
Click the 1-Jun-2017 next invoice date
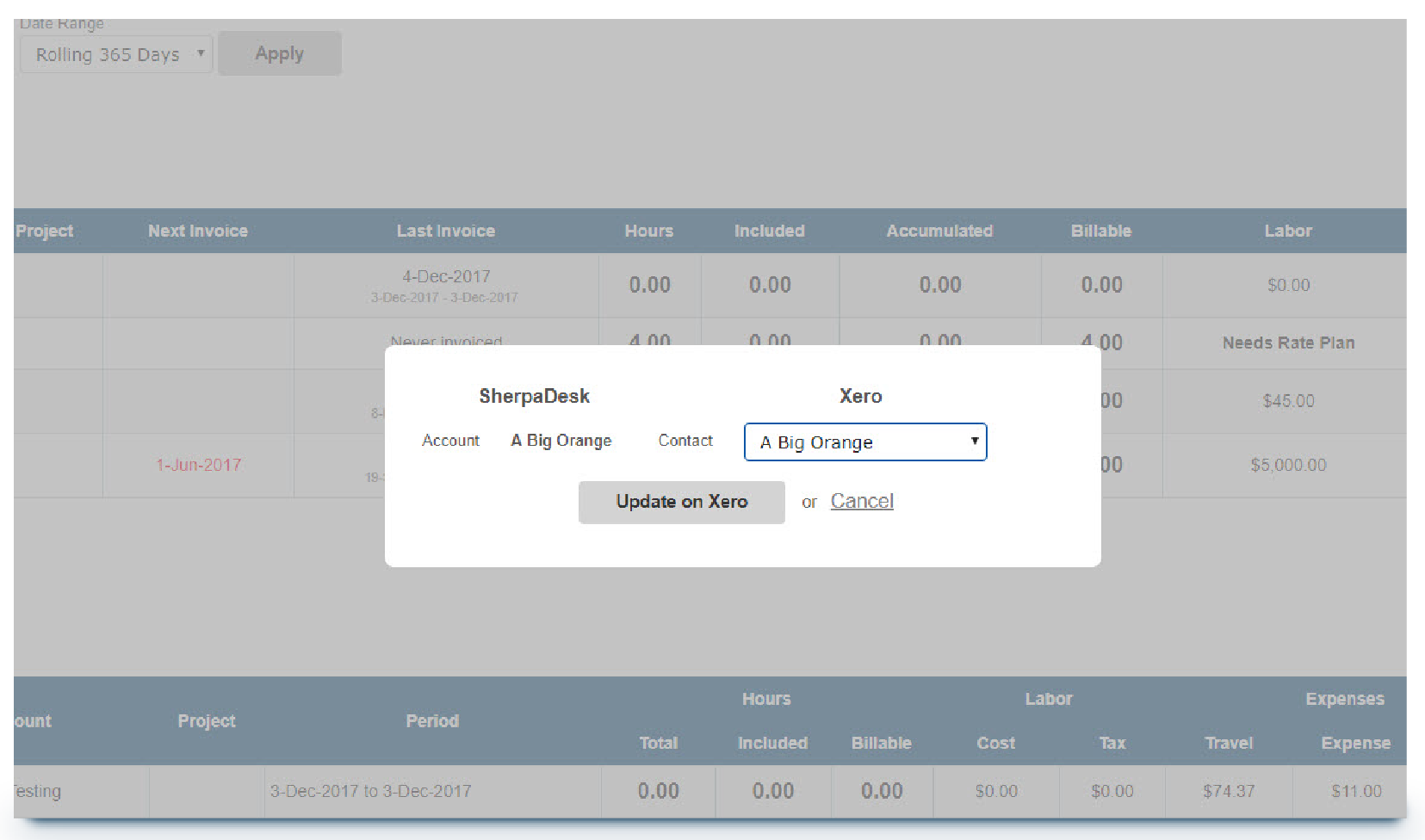tap(198, 465)
